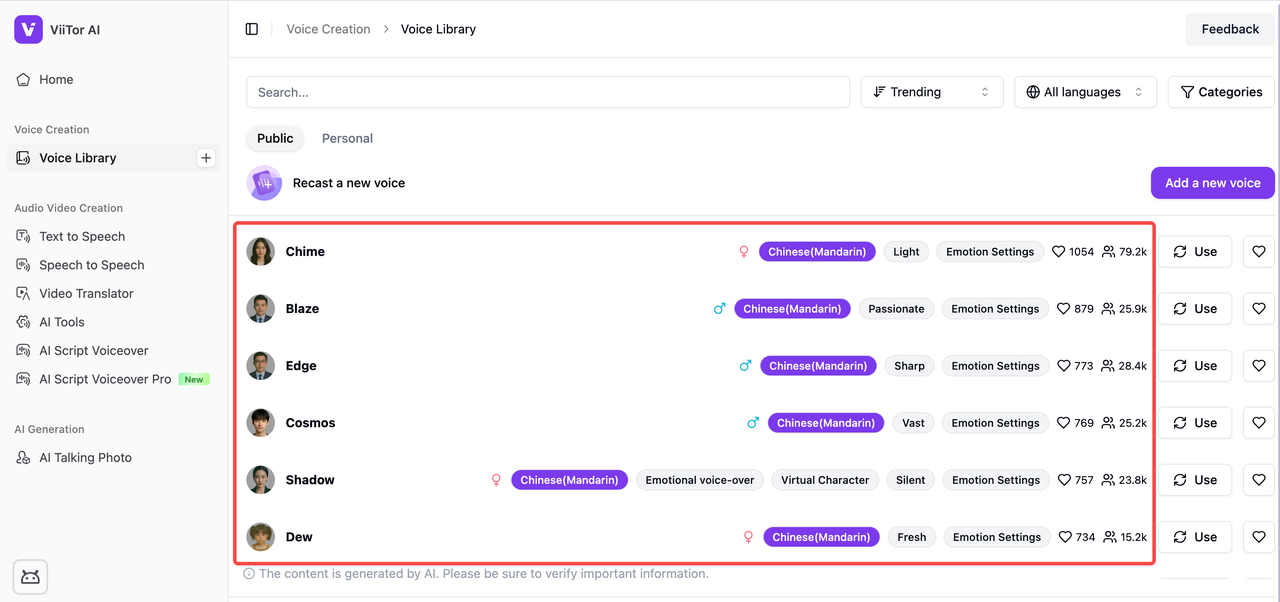This screenshot has width=1280, height=602.
Task: Click the Add a new voice button
Action: [1212, 183]
